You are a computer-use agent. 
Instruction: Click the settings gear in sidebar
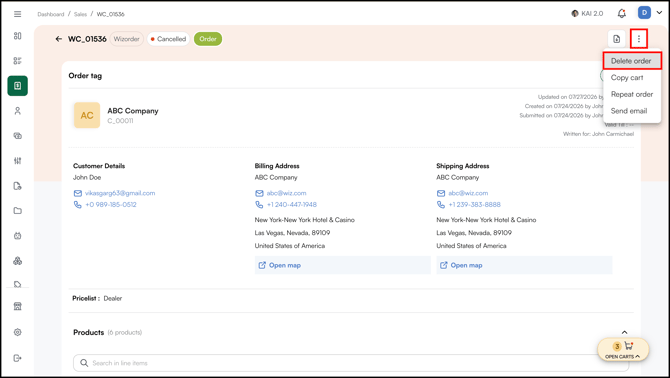click(18, 332)
